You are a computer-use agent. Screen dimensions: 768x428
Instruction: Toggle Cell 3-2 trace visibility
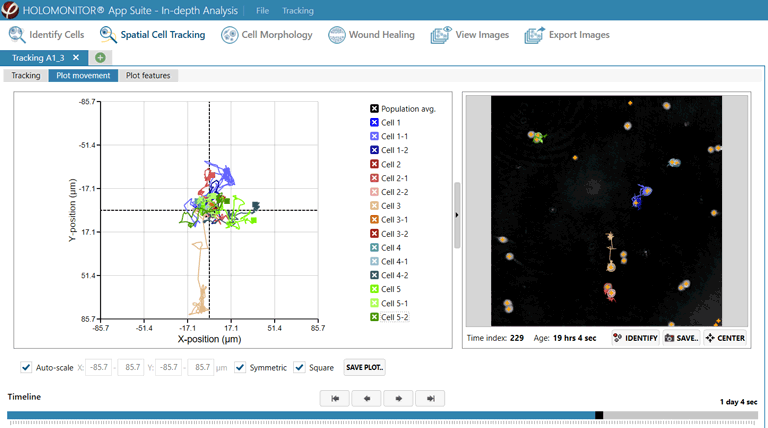pyautogui.click(x=374, y=234)
